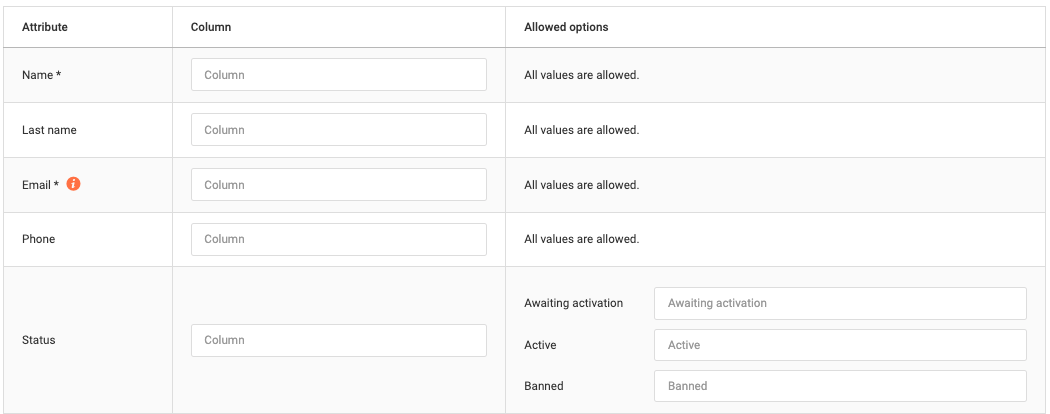Click the Awaiting activation label text
The height and width of the screenshot is (414, 1050).
pyautogui.click(x=574, y=303)
